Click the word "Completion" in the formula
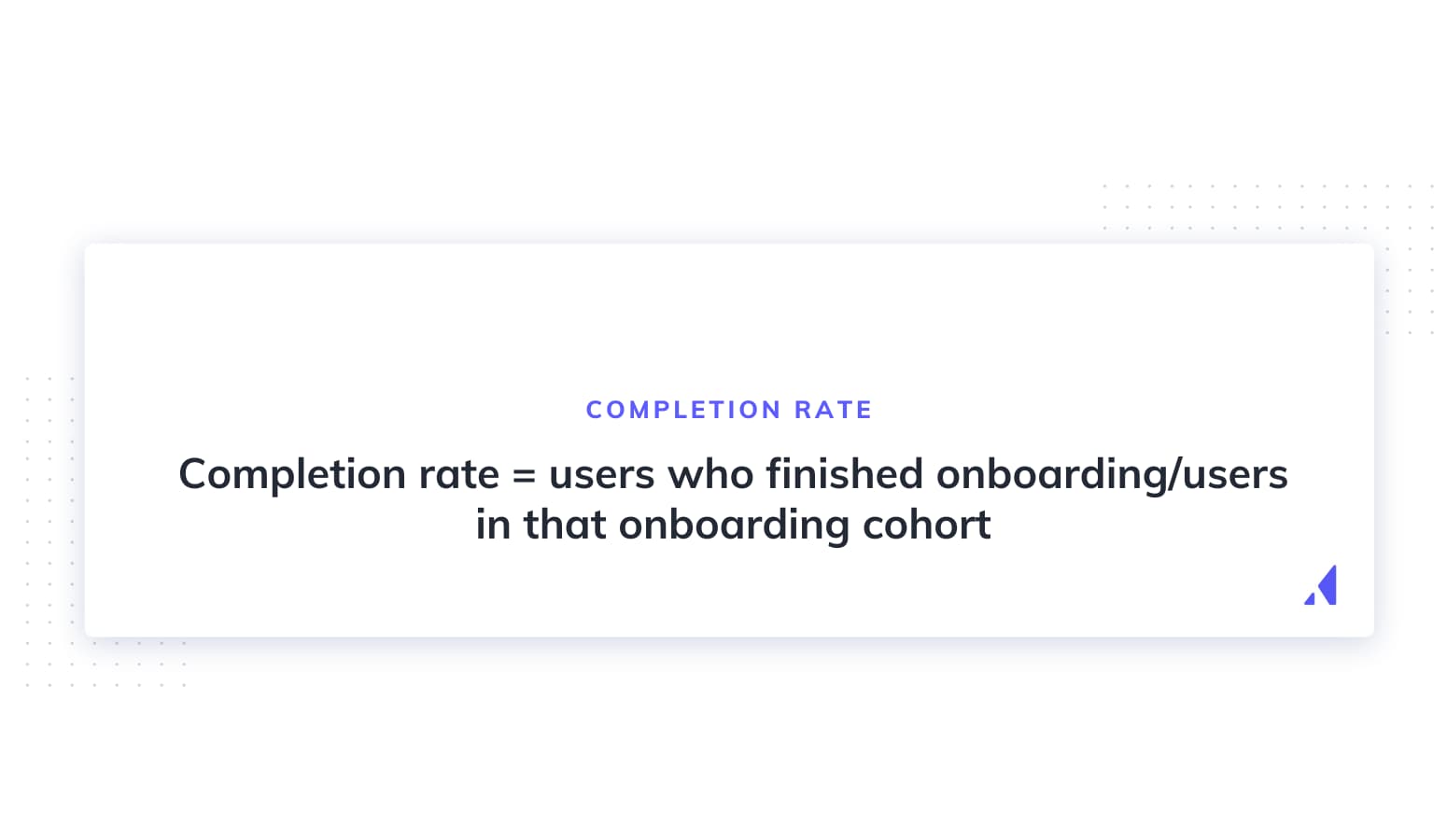1447x840 pixels. (291, 475)
